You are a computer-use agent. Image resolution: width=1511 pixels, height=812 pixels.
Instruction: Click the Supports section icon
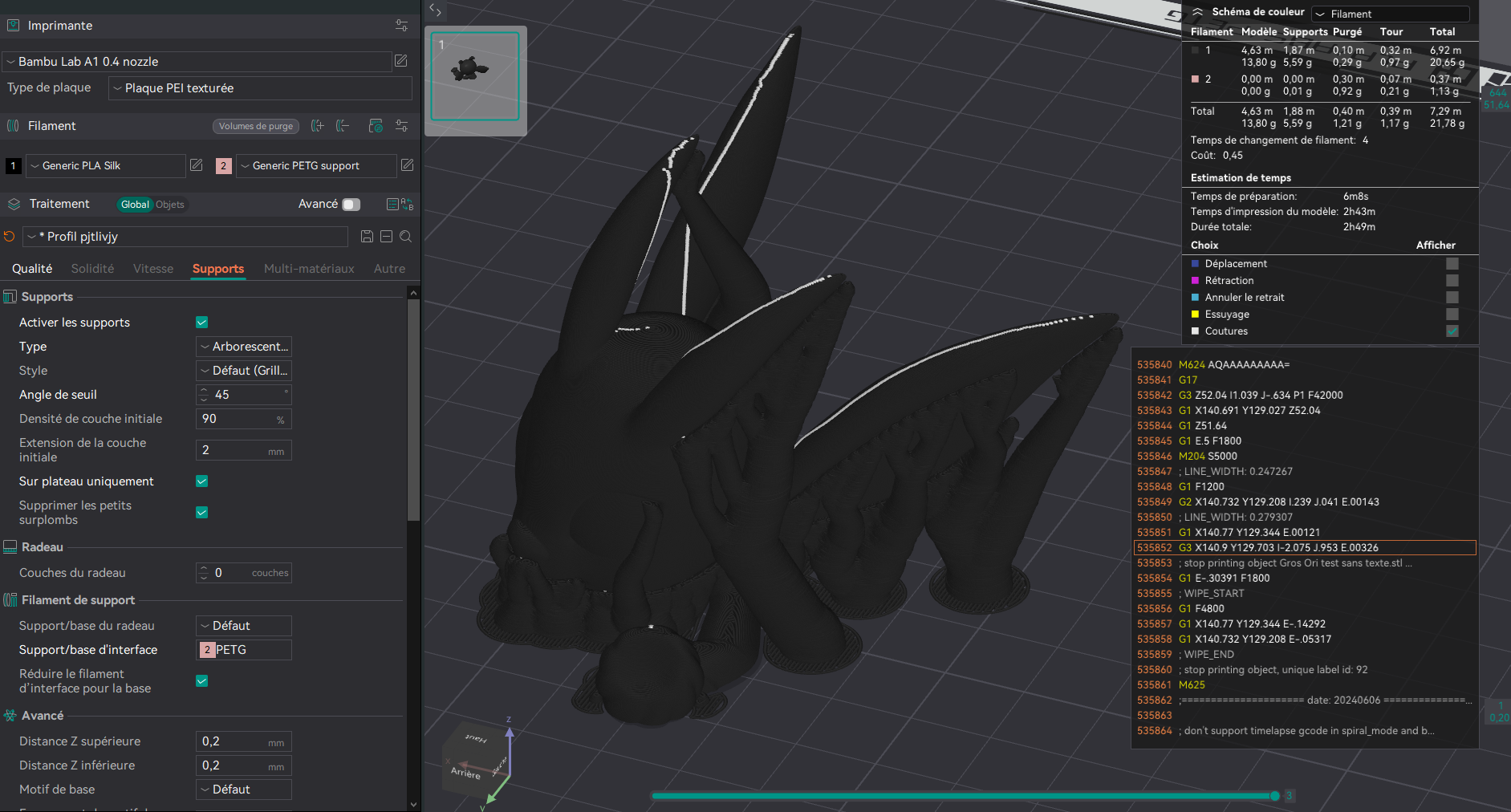pyautogui.click(x=10, y=297)
